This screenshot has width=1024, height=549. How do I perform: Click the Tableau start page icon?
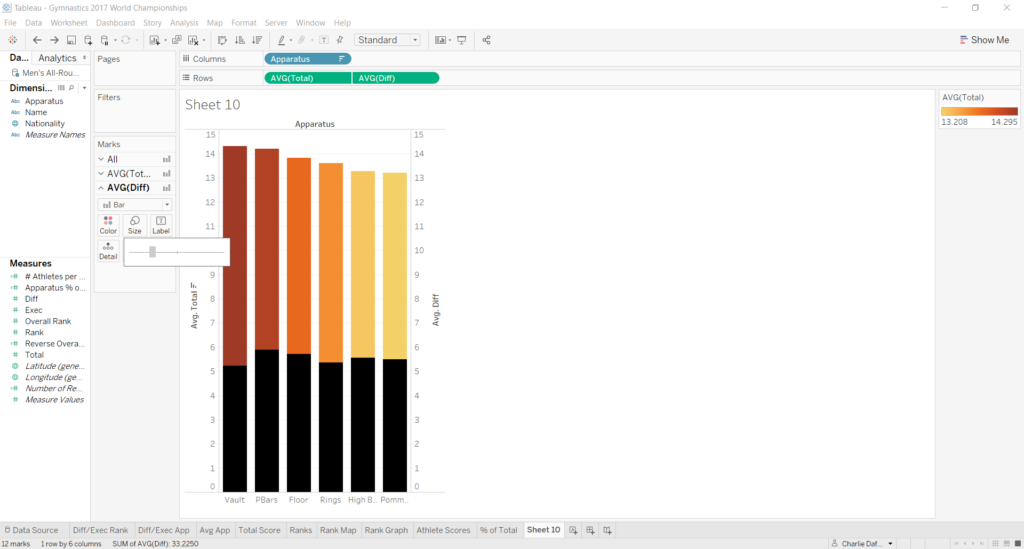[x=12, y=40]
